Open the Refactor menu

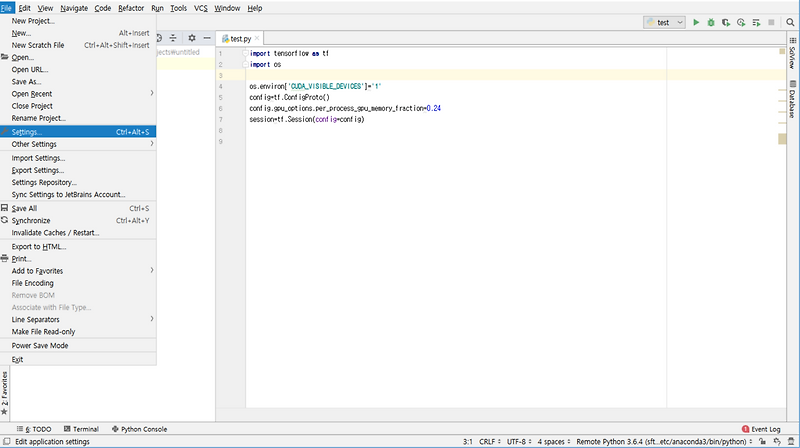click(131, 8)
